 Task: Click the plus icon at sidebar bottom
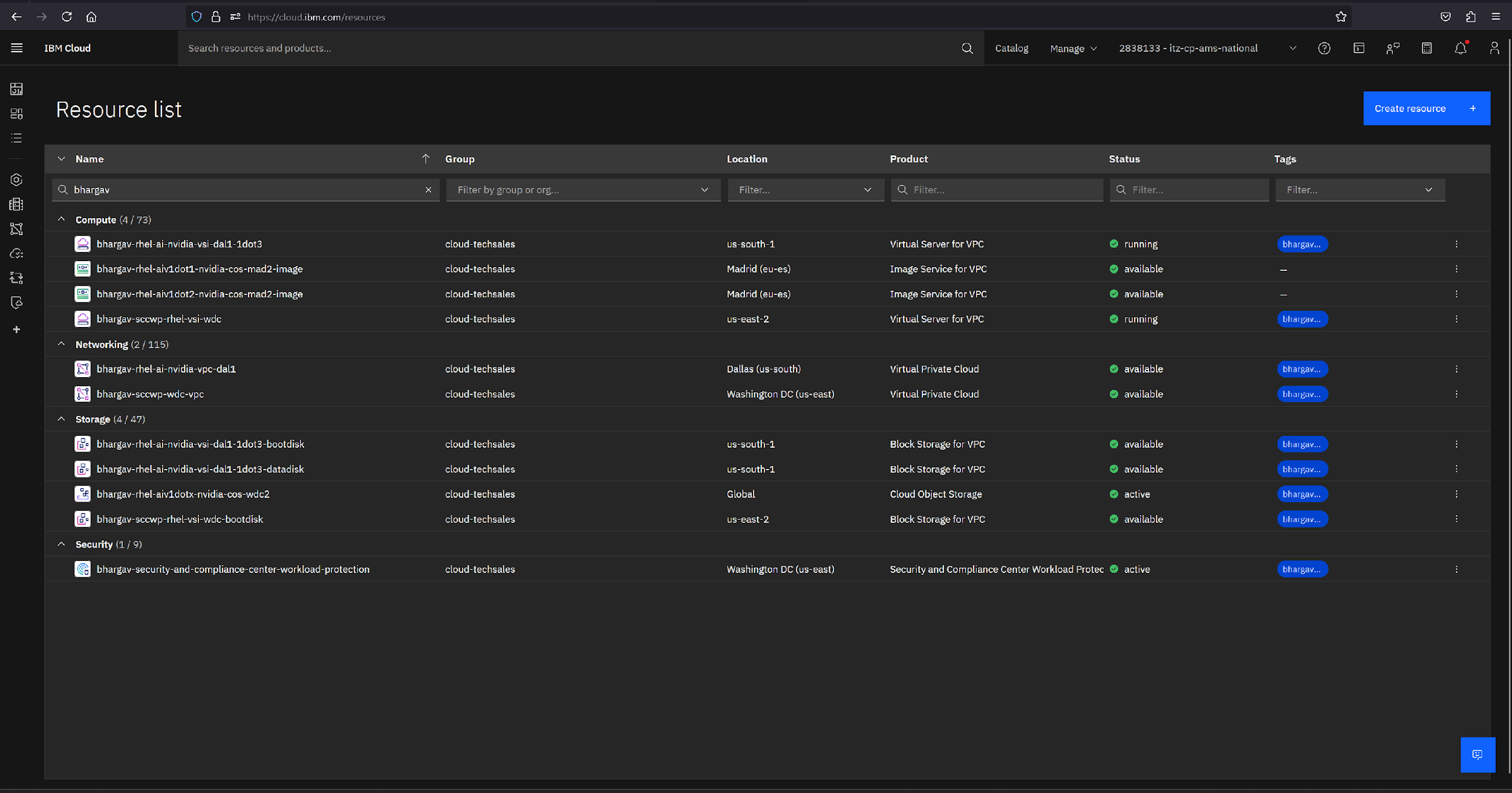(16, 329)
